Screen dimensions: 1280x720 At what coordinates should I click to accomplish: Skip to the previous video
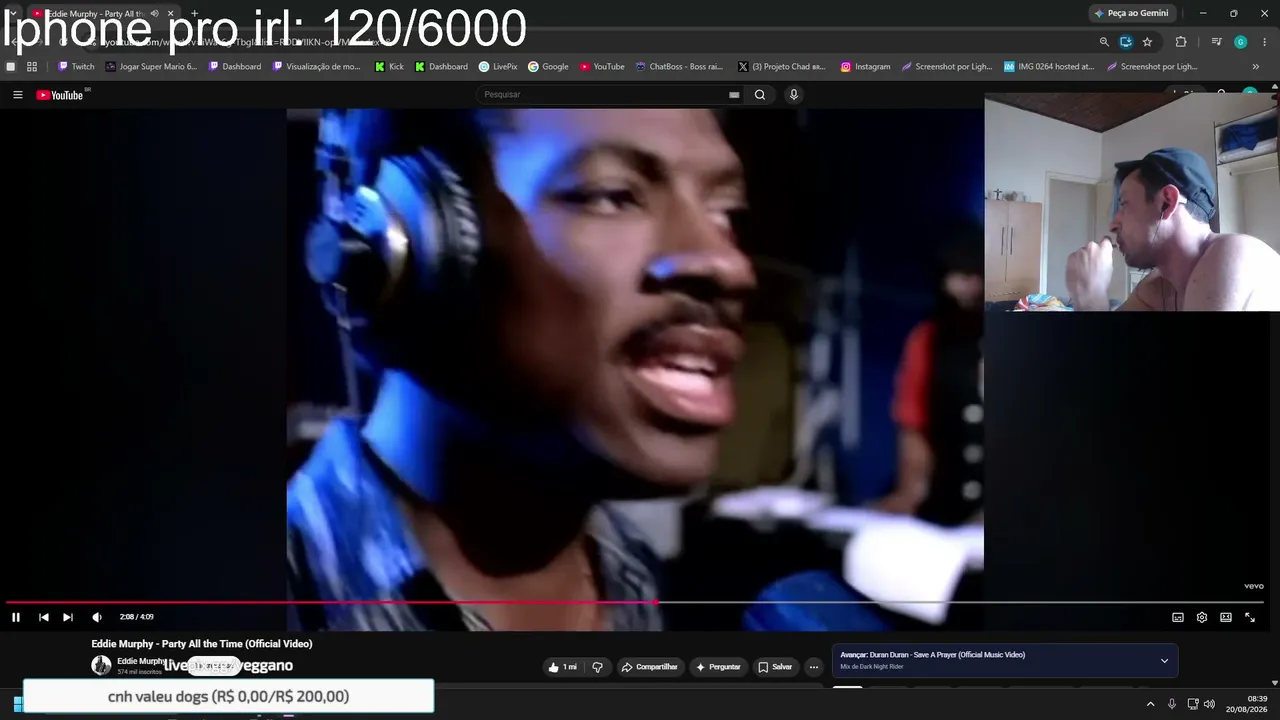pos(44,617)
